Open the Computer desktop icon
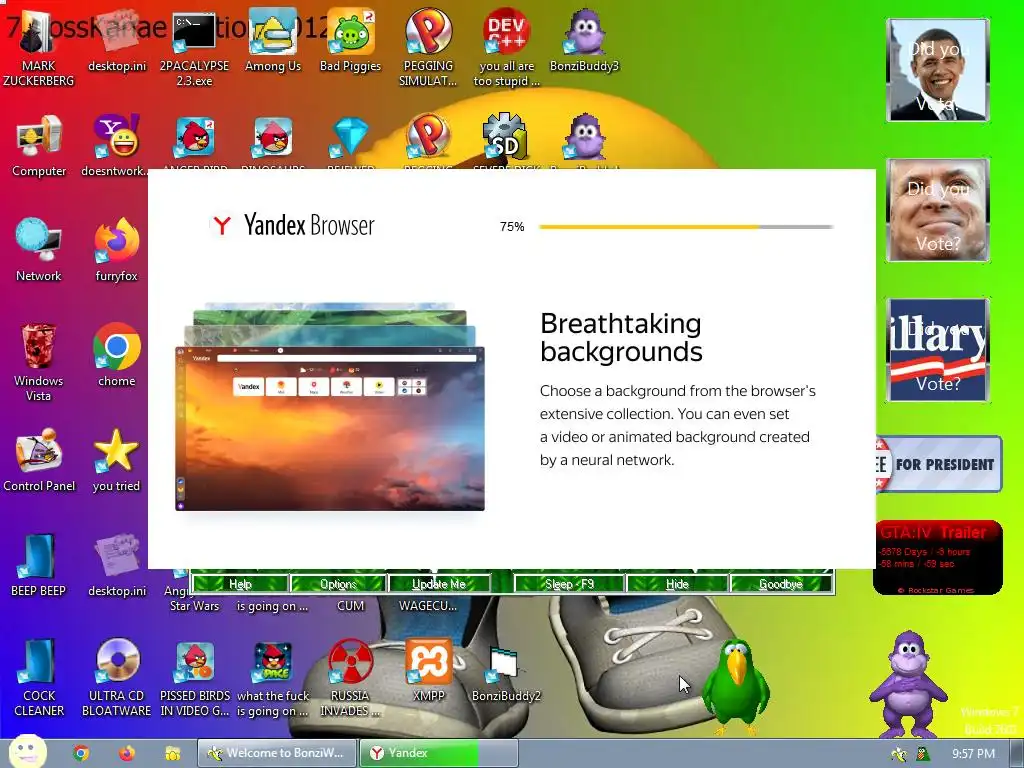The image size is (1024, 768). click(x=39, y=146)
